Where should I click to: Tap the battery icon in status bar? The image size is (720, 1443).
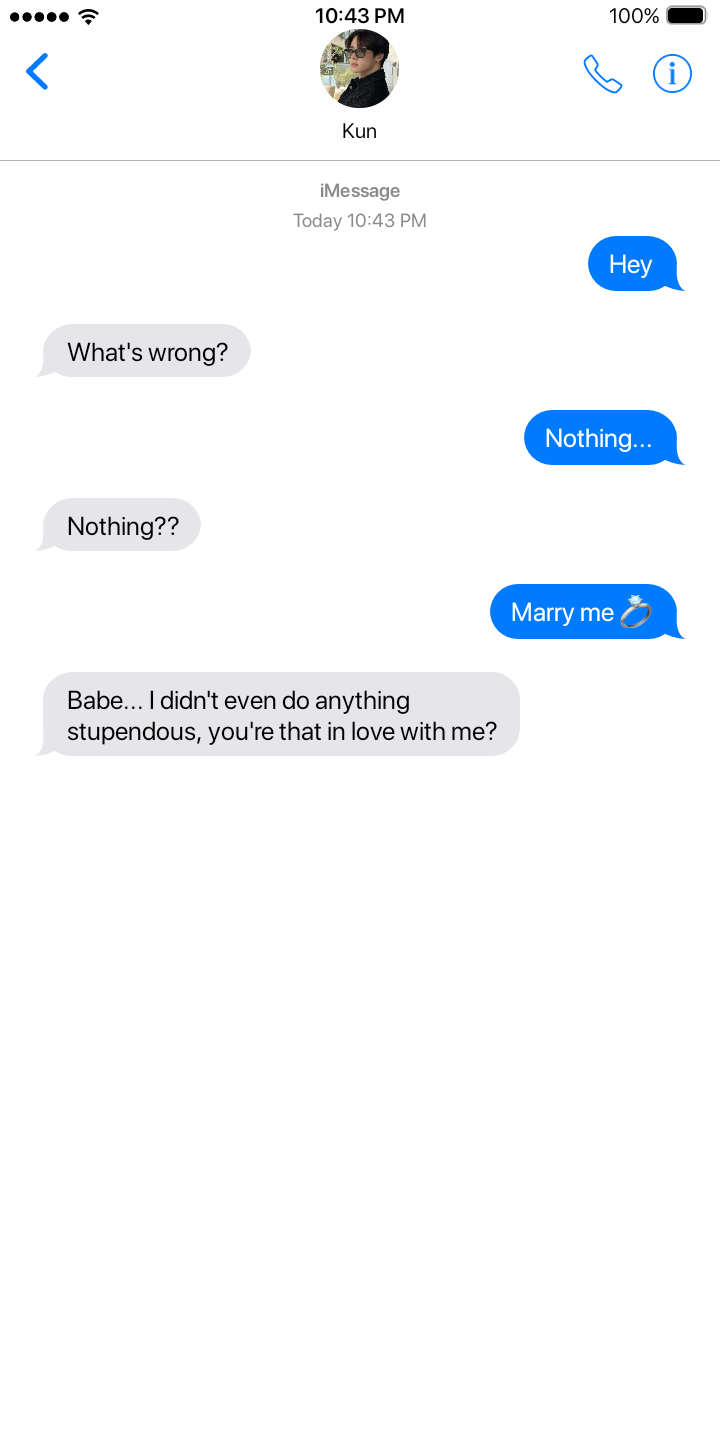click(686, 16)
